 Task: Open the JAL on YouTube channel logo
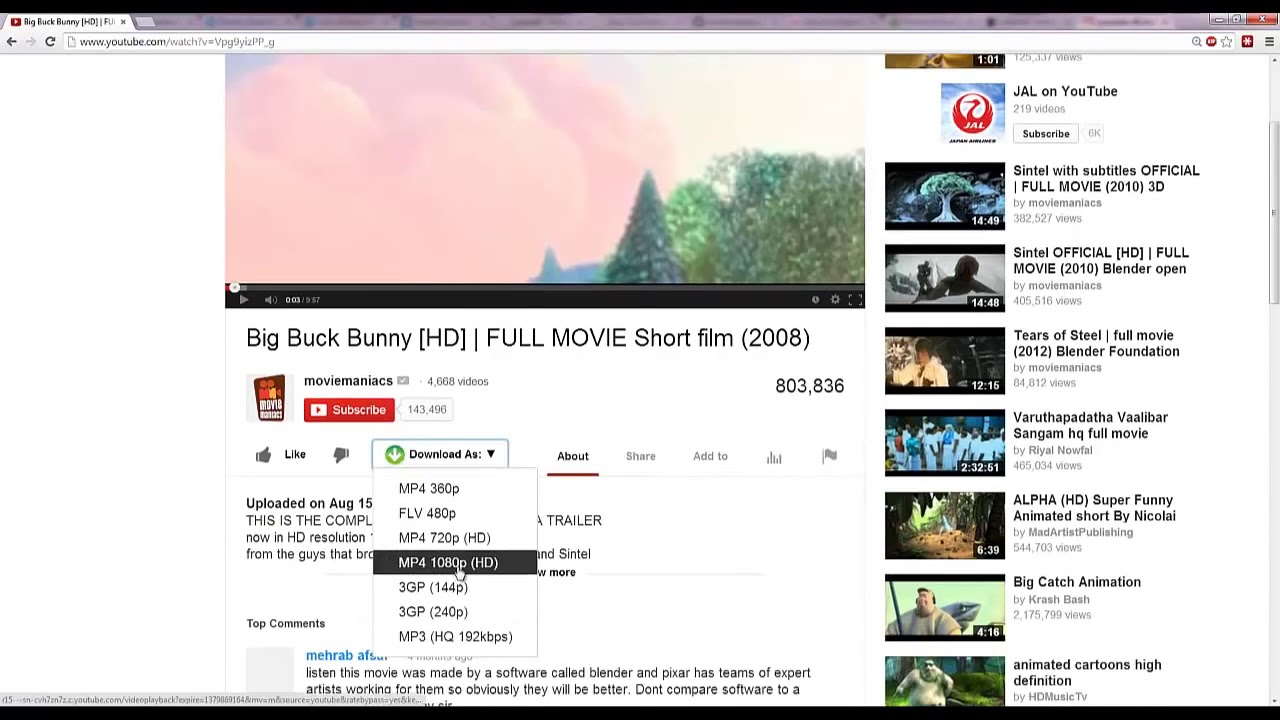973,113
